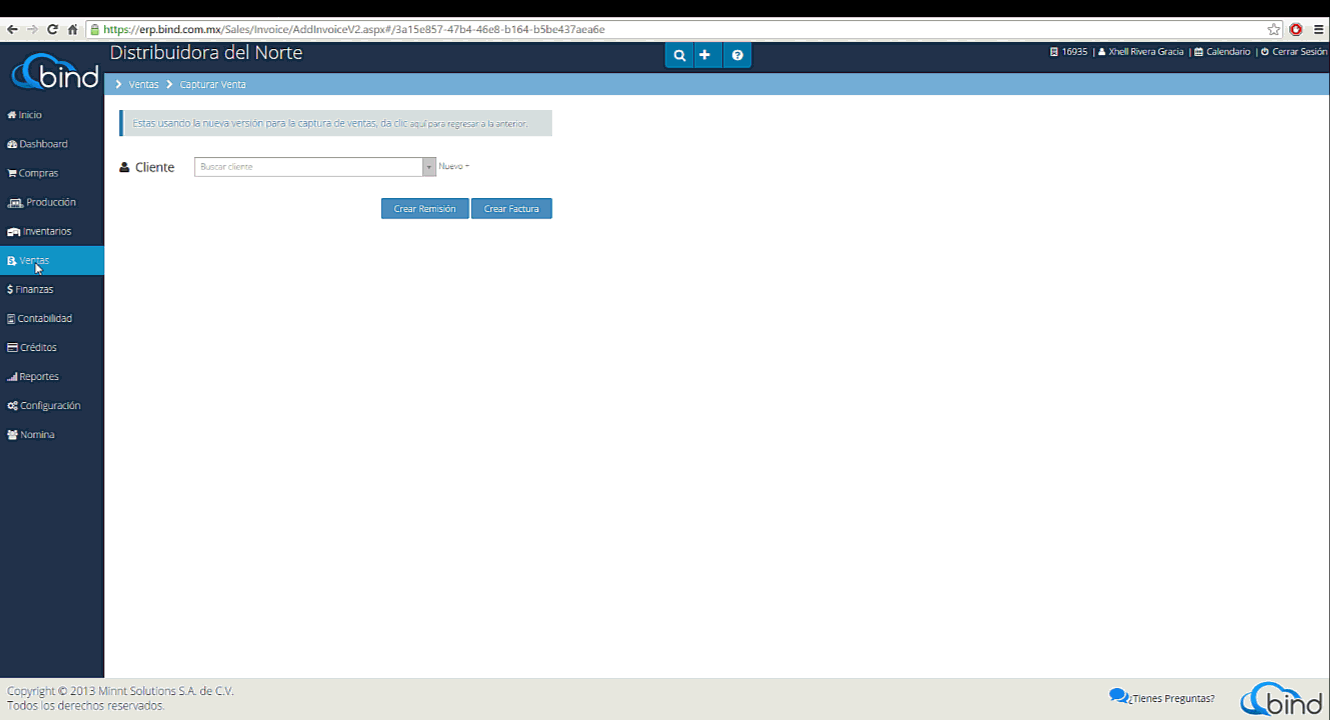This screenshot has height=720, width=1330.
Task: Click the Copyright 2013 Minnt Solutions text
Action: tap(121, 691)
